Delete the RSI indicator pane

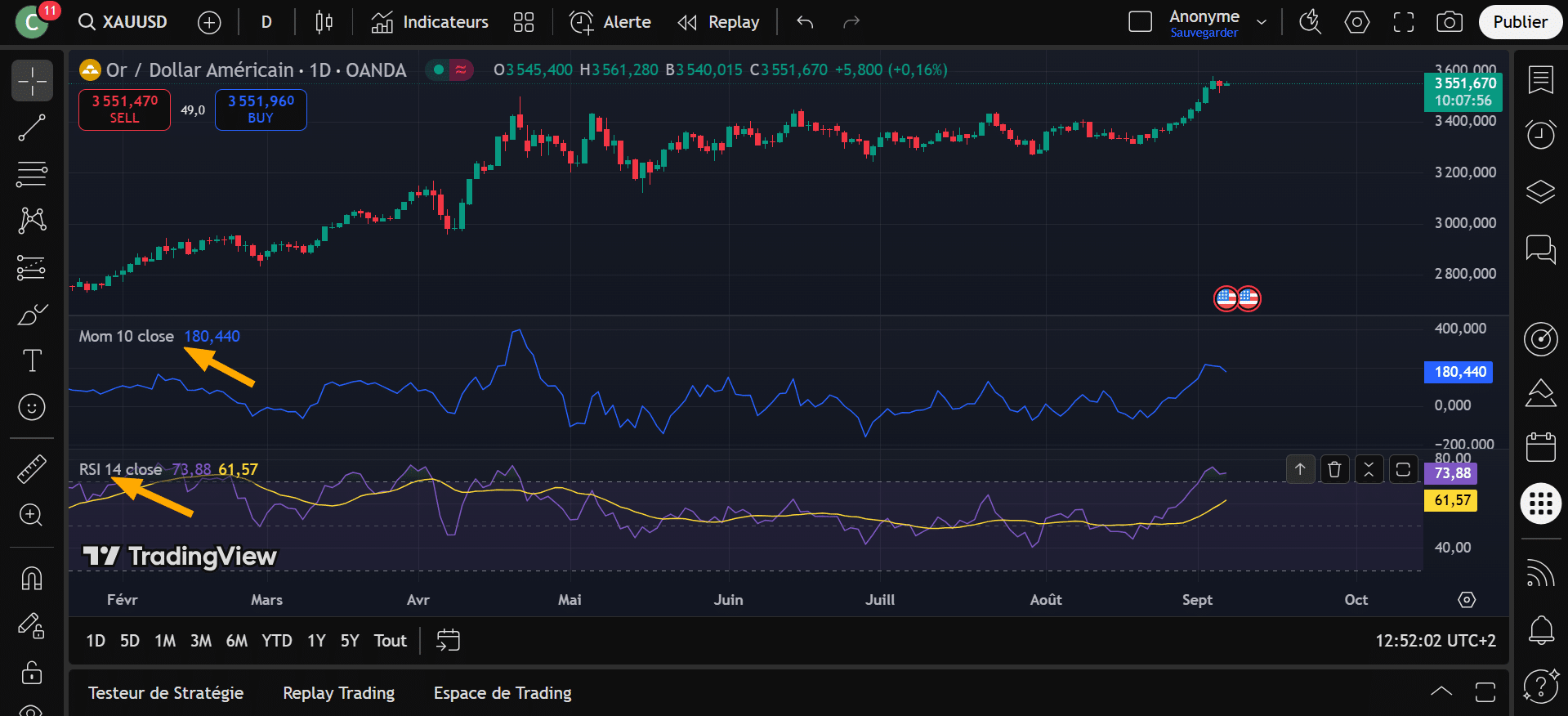click(1334, 469)
